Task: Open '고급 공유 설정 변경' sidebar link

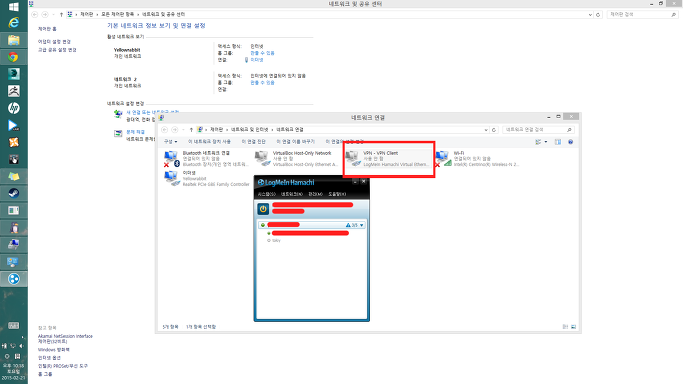Action: [x=57, y=50]
